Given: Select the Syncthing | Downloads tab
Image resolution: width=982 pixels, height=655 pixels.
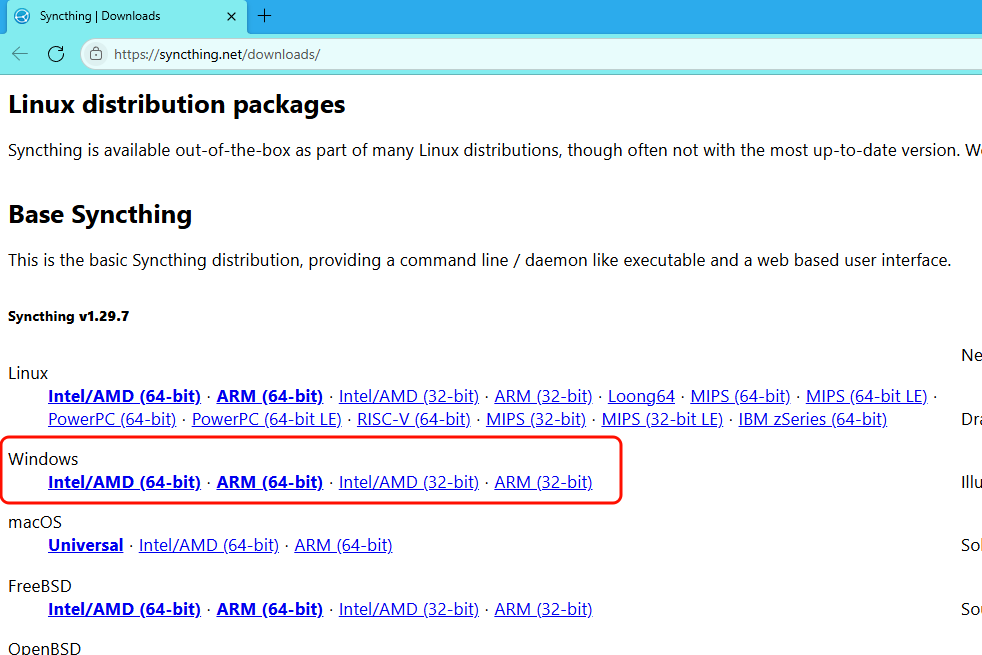Looking at the screenshot, I should coord(127,17).
